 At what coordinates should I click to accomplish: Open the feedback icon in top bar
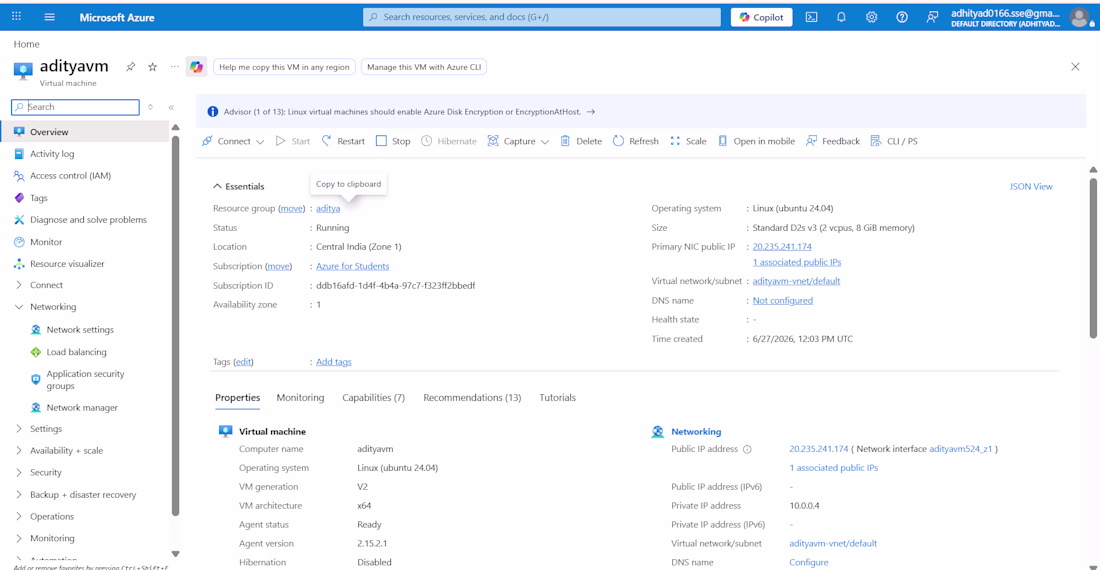[x=932, y=17]
